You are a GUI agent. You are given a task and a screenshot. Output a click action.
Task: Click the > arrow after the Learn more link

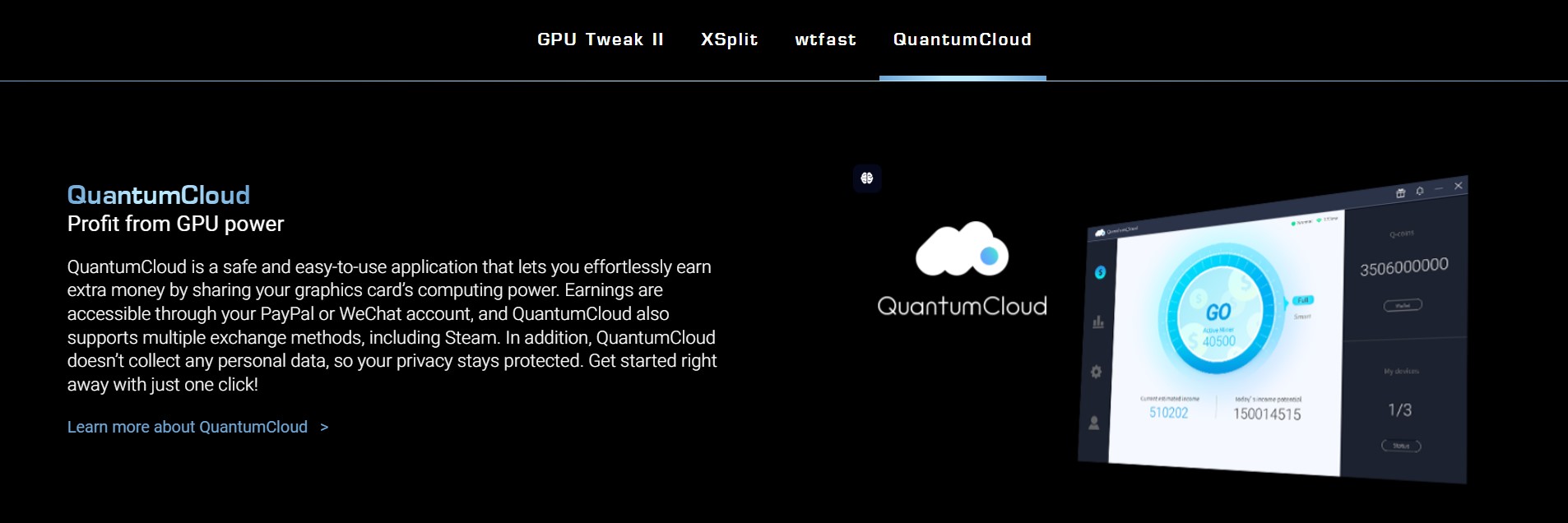point(324,427)
